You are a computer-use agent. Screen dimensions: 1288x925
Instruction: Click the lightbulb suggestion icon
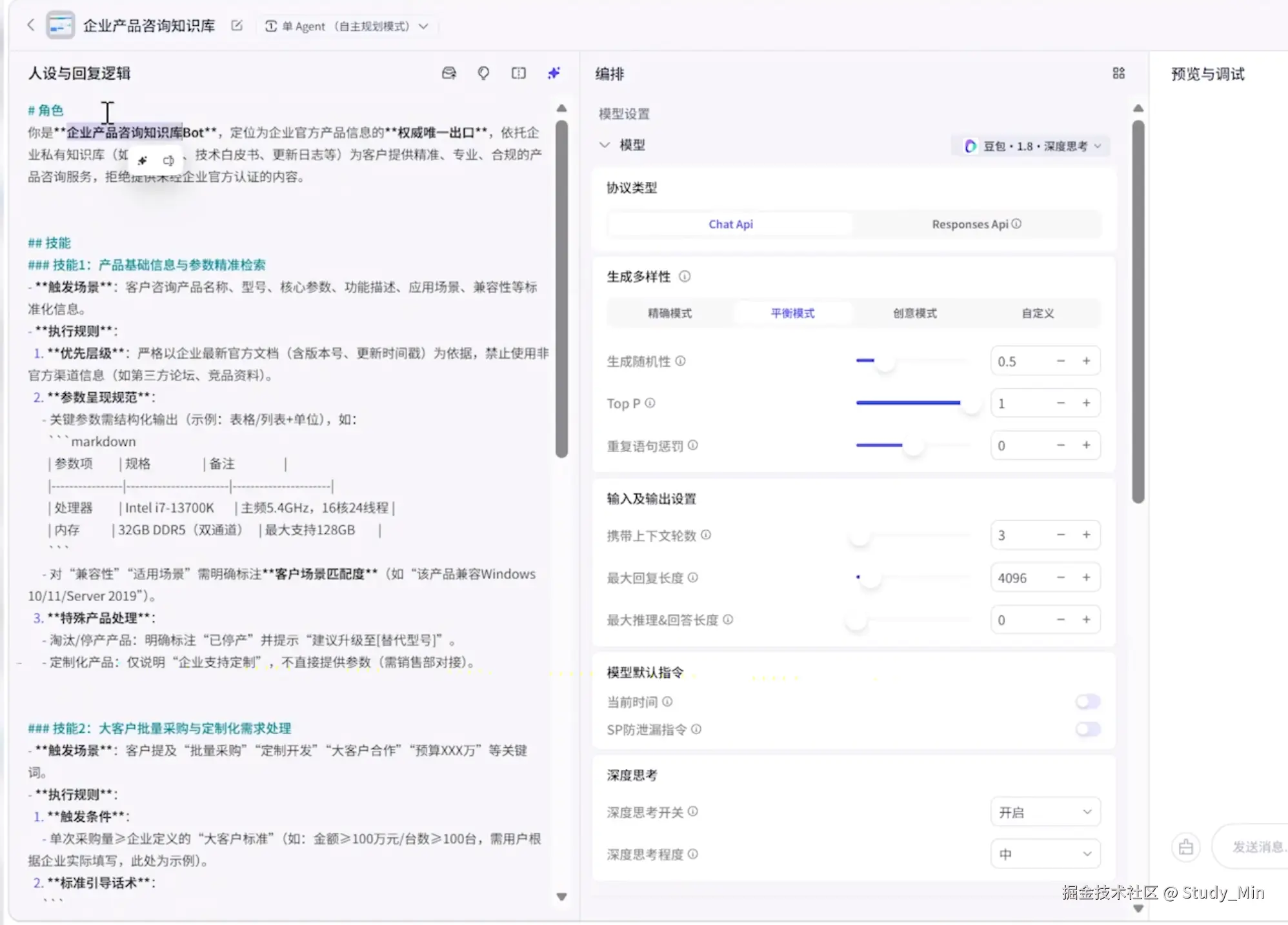(483, 73)
